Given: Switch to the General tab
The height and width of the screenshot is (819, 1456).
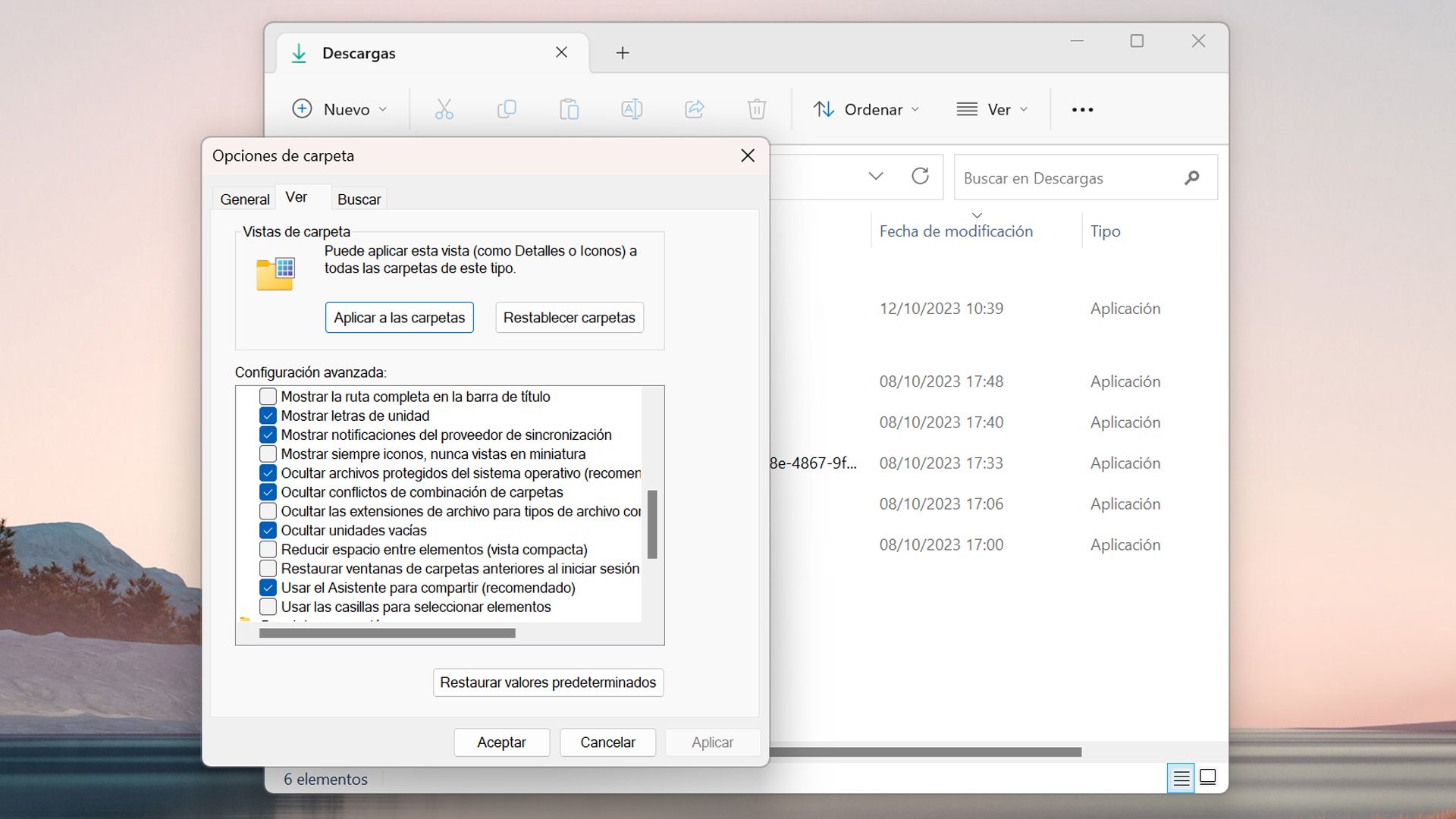Looking at the screenshot, I should pos(243,198).
